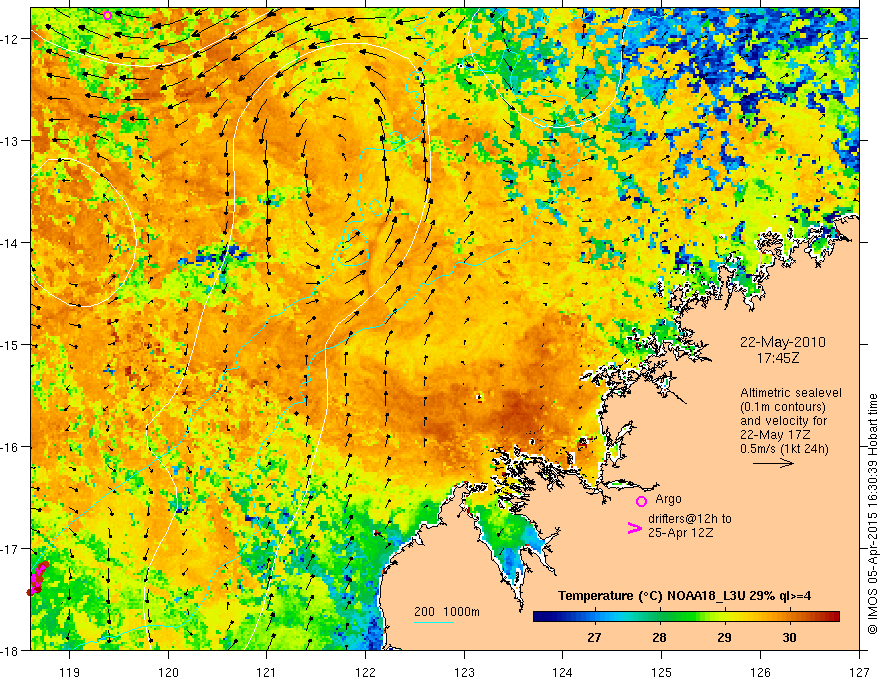Click the date text 22-May-2010
Image resolution: width=880 pixels, height=680 pixels.
[x=783, y=342]
